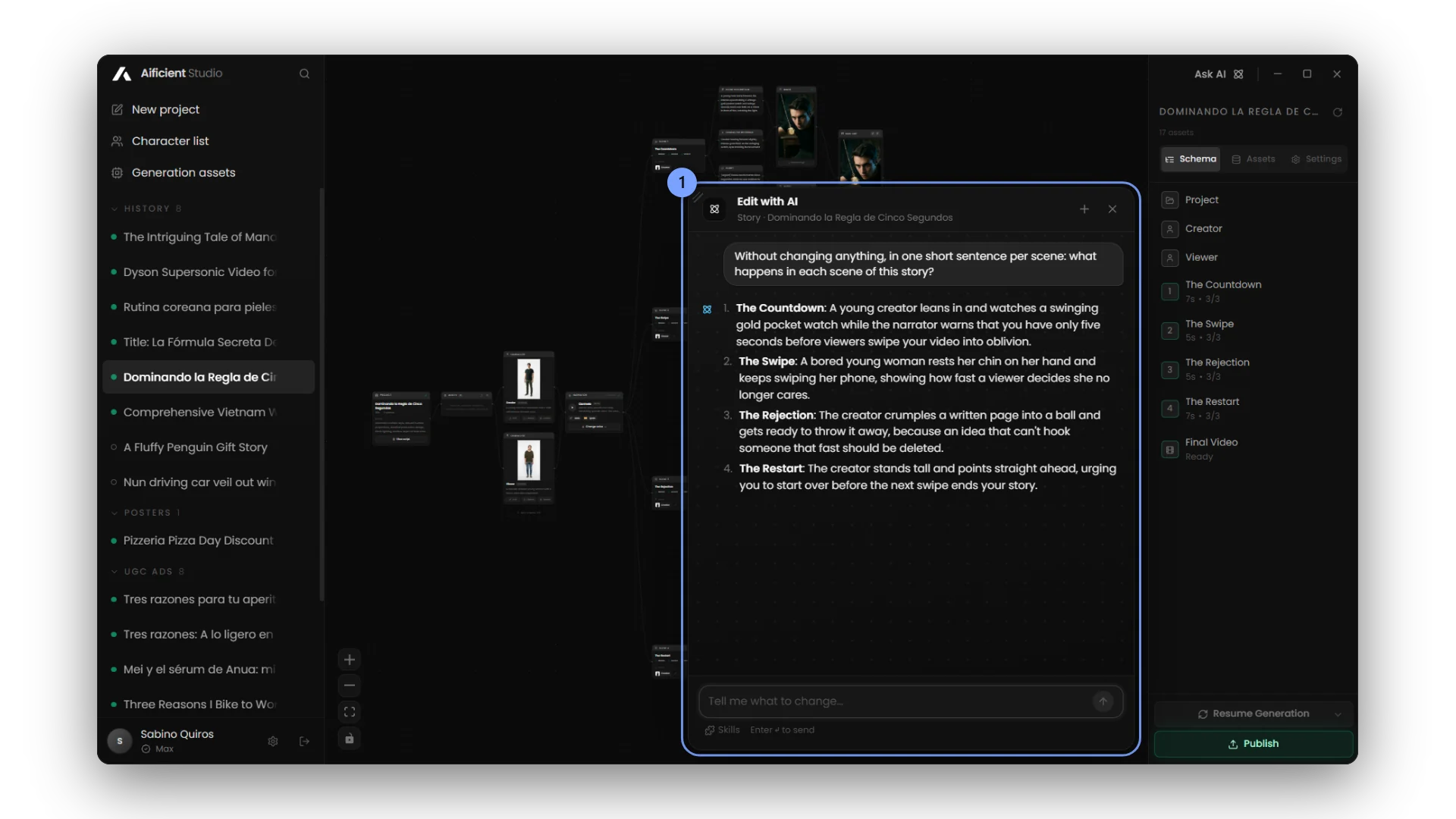
Task: Select the Project schema item
Action: click(1254, 200)
